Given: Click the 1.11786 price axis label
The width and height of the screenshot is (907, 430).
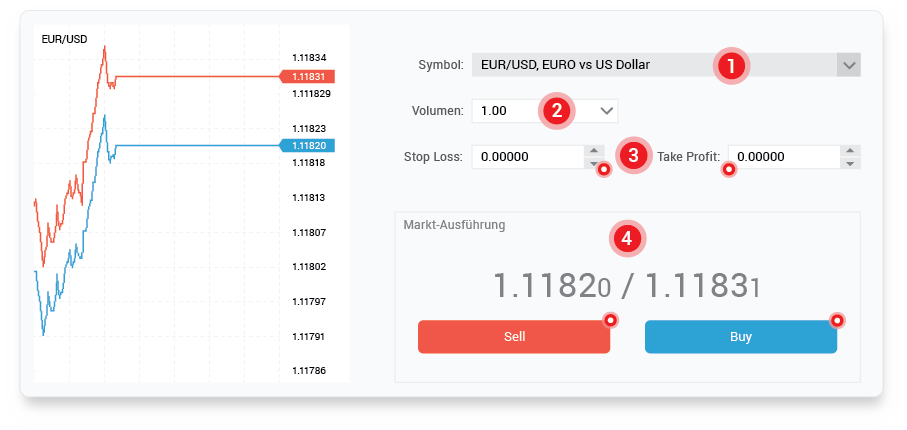Looking at the screenshot, I should point(309,371).
